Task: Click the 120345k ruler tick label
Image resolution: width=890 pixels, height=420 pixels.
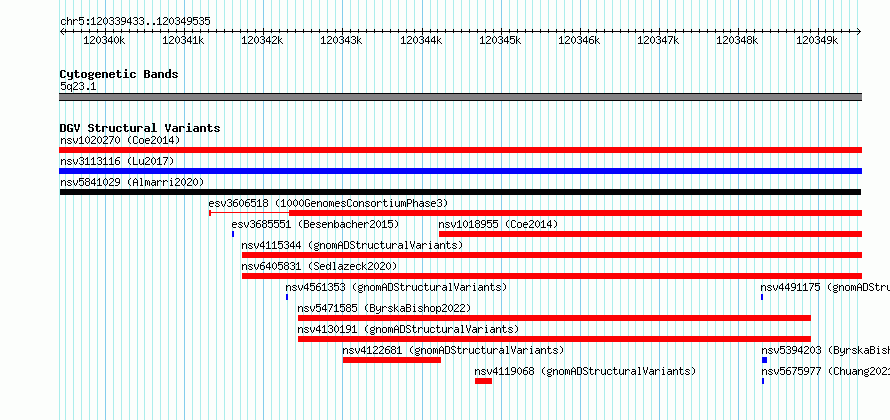Action: pos(499,41)
